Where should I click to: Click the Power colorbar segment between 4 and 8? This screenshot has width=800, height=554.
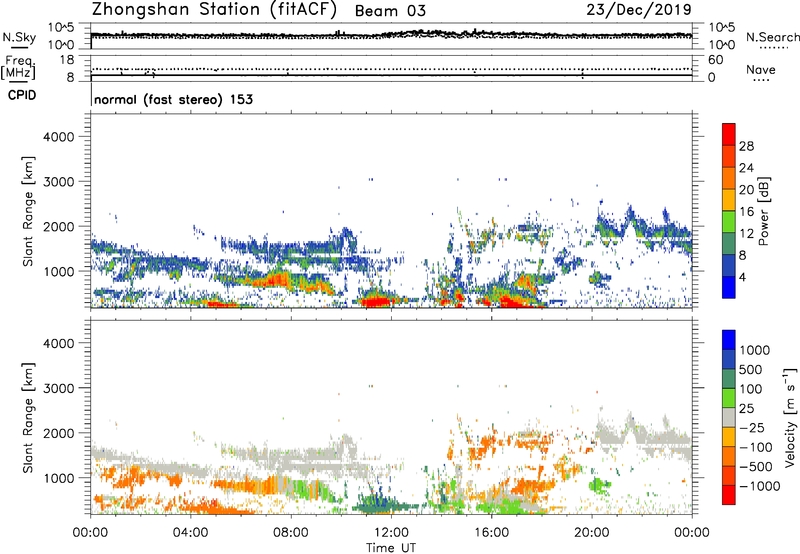pos(729,266)
